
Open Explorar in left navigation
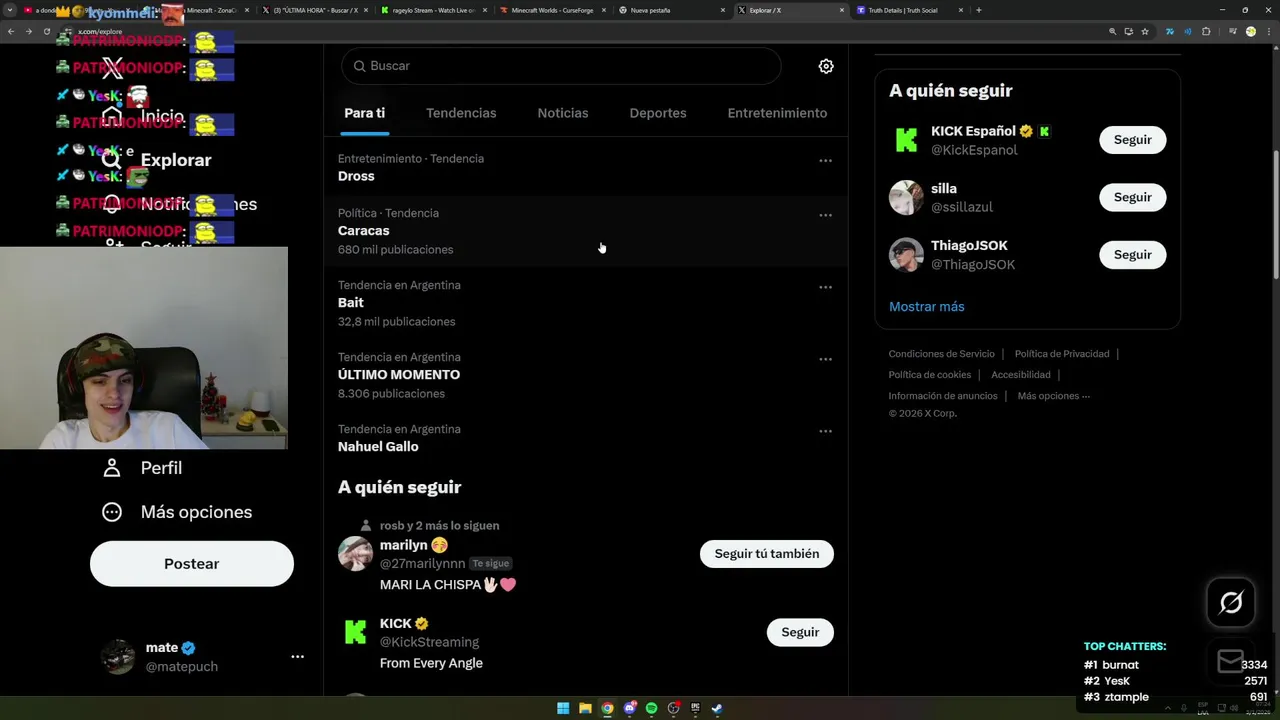[157, 160]
